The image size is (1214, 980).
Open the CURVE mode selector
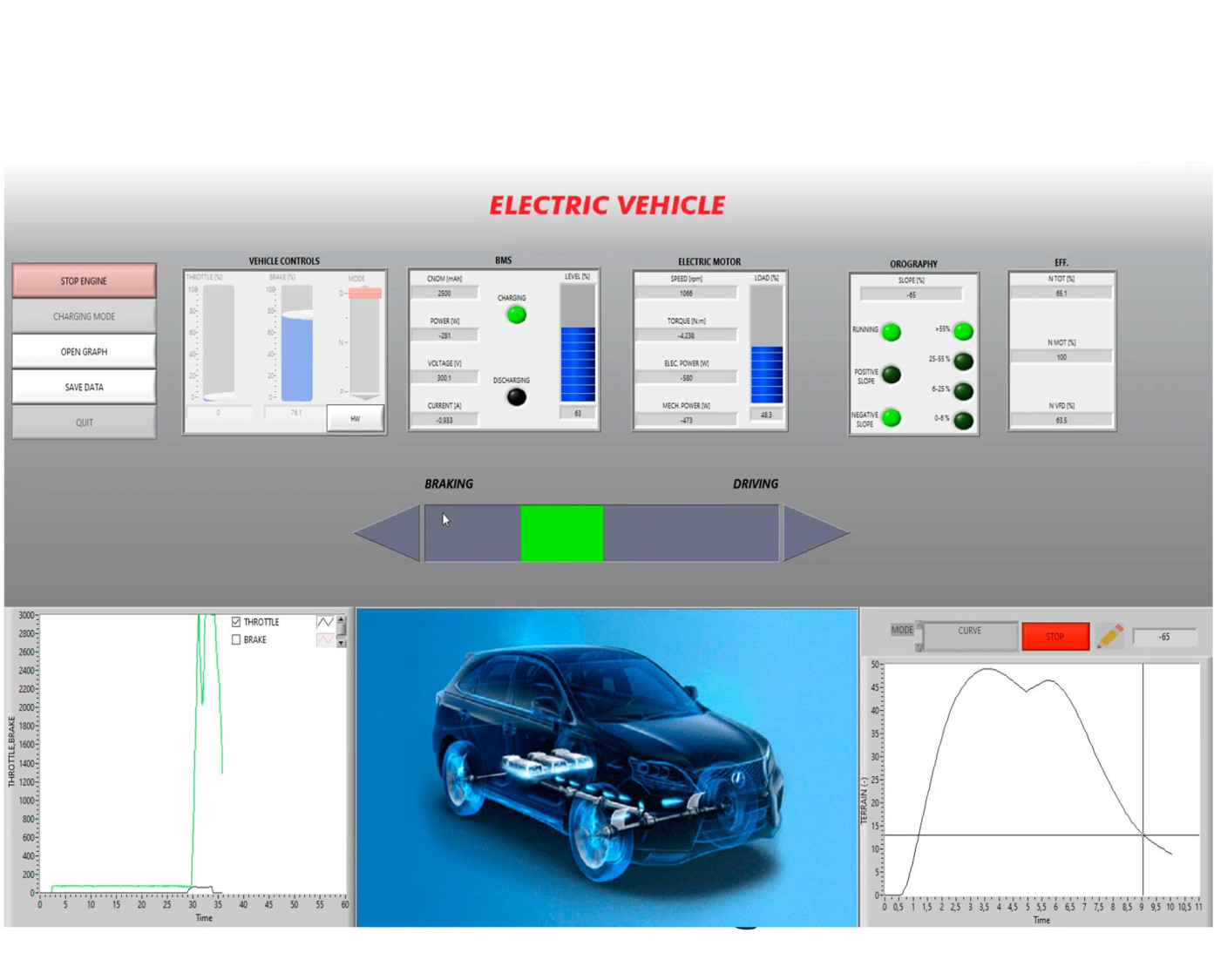click(969, 635)
